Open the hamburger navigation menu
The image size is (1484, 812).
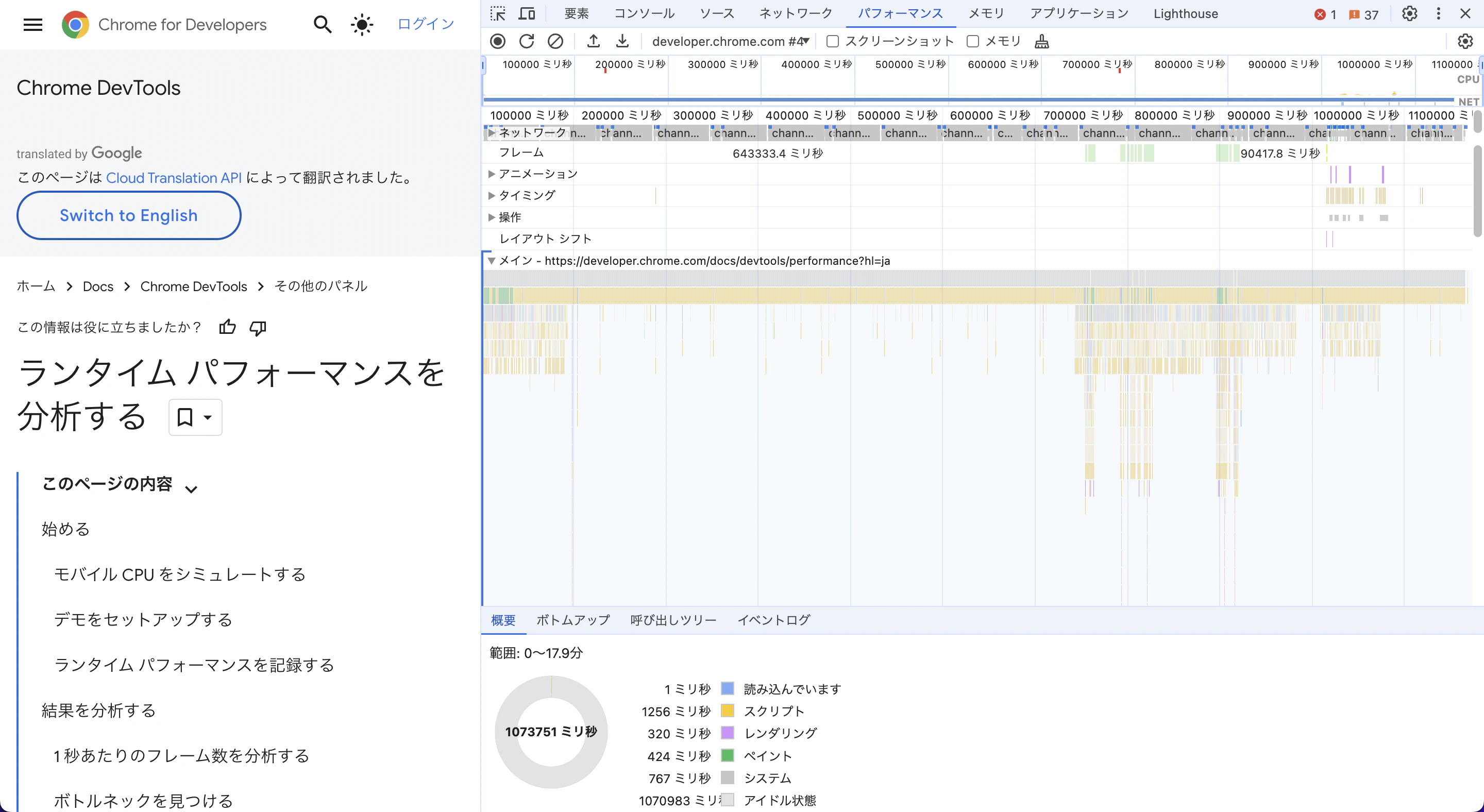[x=33, y=24]
